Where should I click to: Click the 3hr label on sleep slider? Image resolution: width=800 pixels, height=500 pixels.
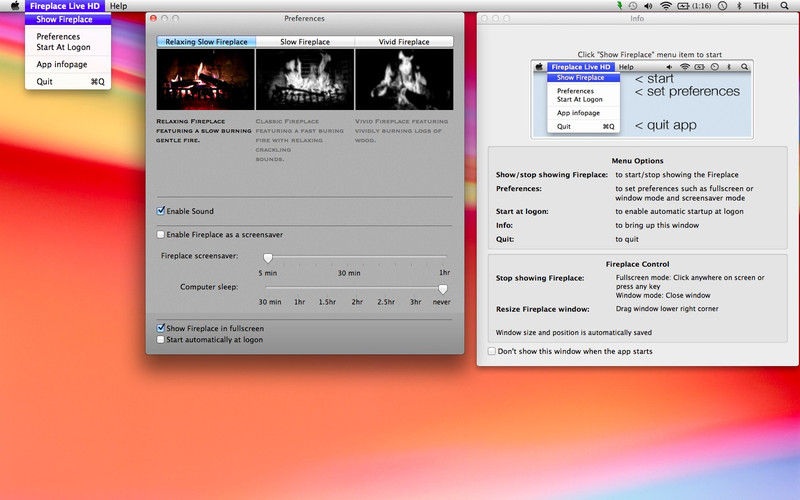[x=416, y=302]
